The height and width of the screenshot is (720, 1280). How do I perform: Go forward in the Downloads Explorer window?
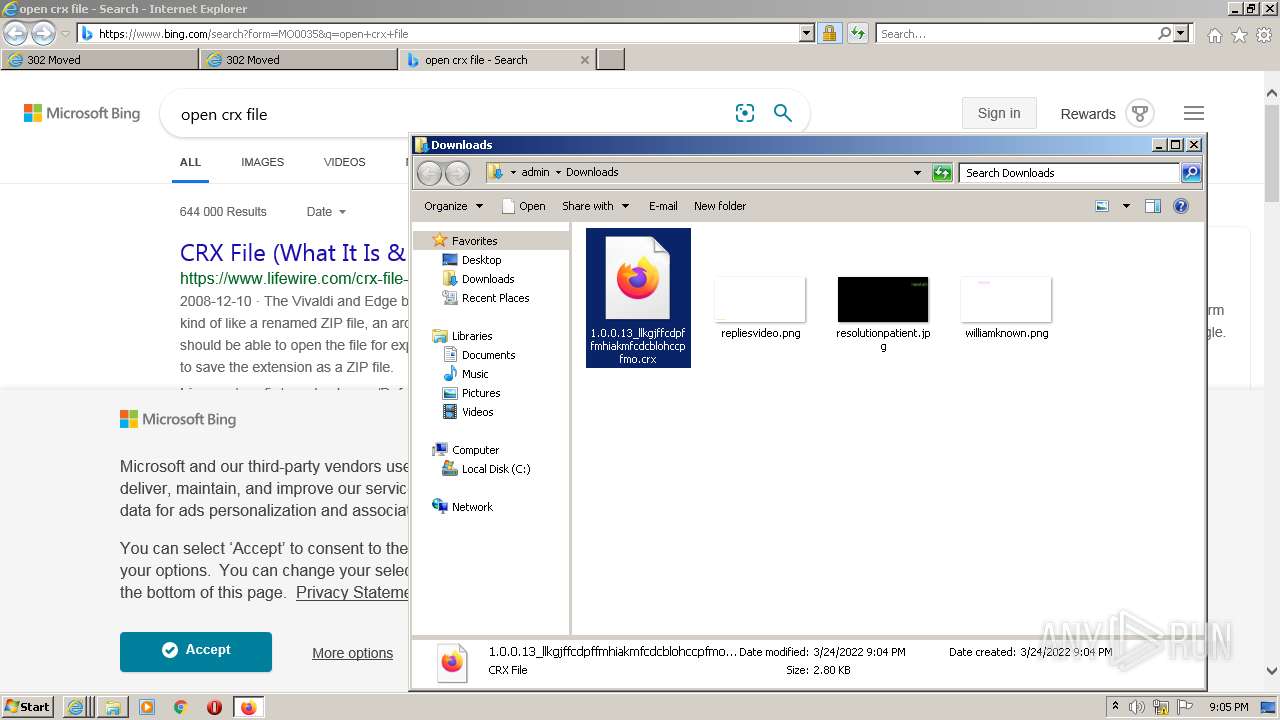(457, 173)
